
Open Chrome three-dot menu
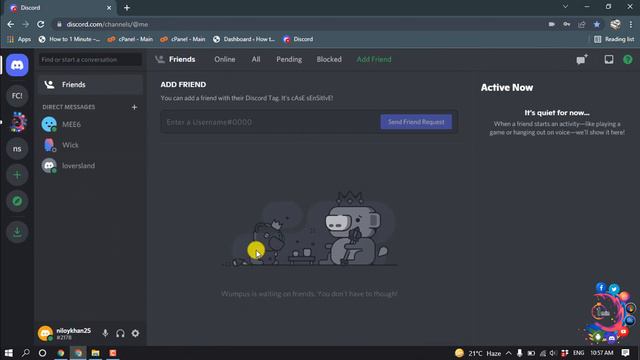pos(631,24)
